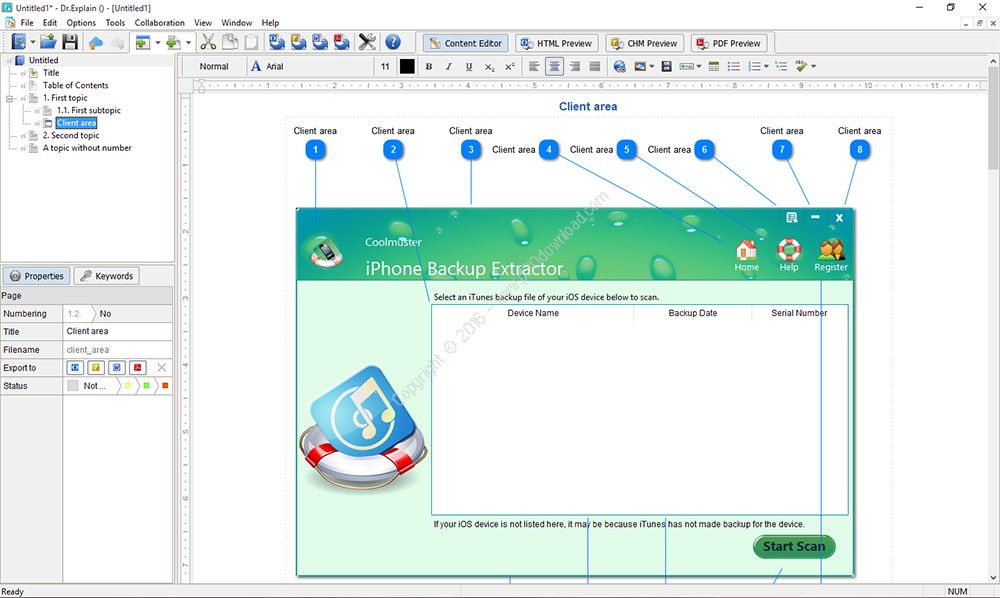Insert hyperlink with the globe icon

pyautogui.click(x=619, y=66)
